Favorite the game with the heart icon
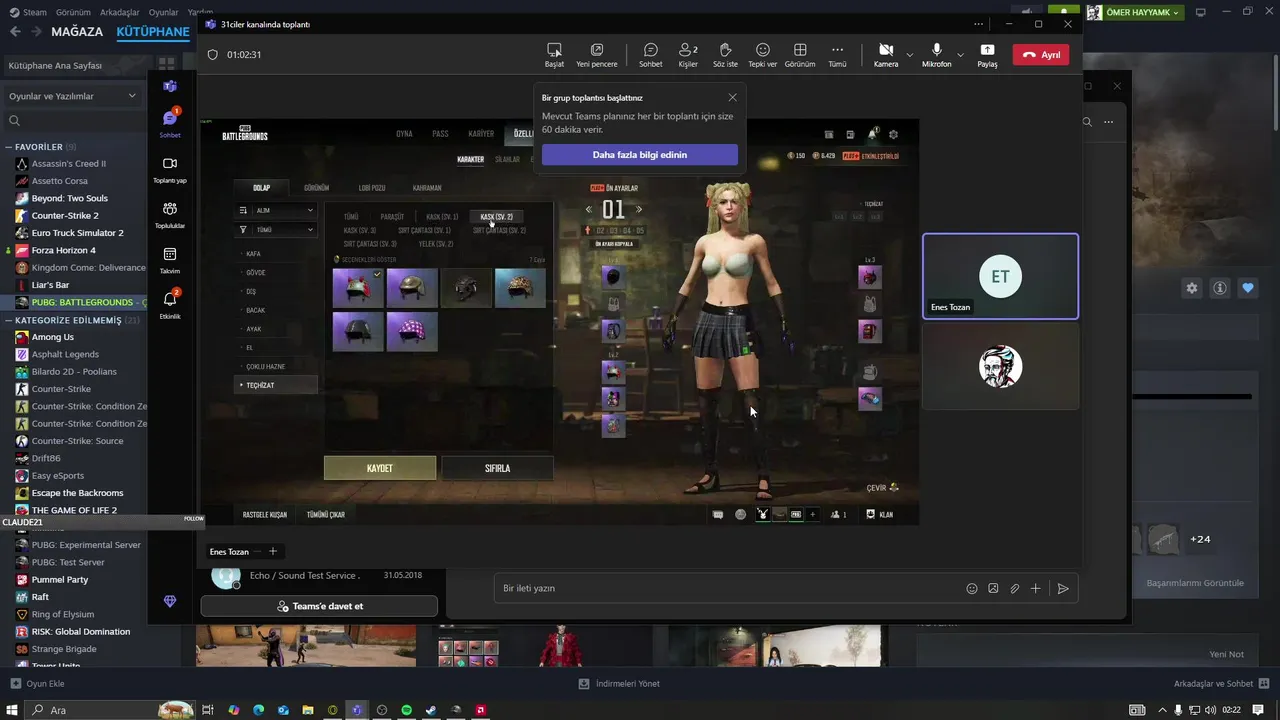 tap(1248, 288)
